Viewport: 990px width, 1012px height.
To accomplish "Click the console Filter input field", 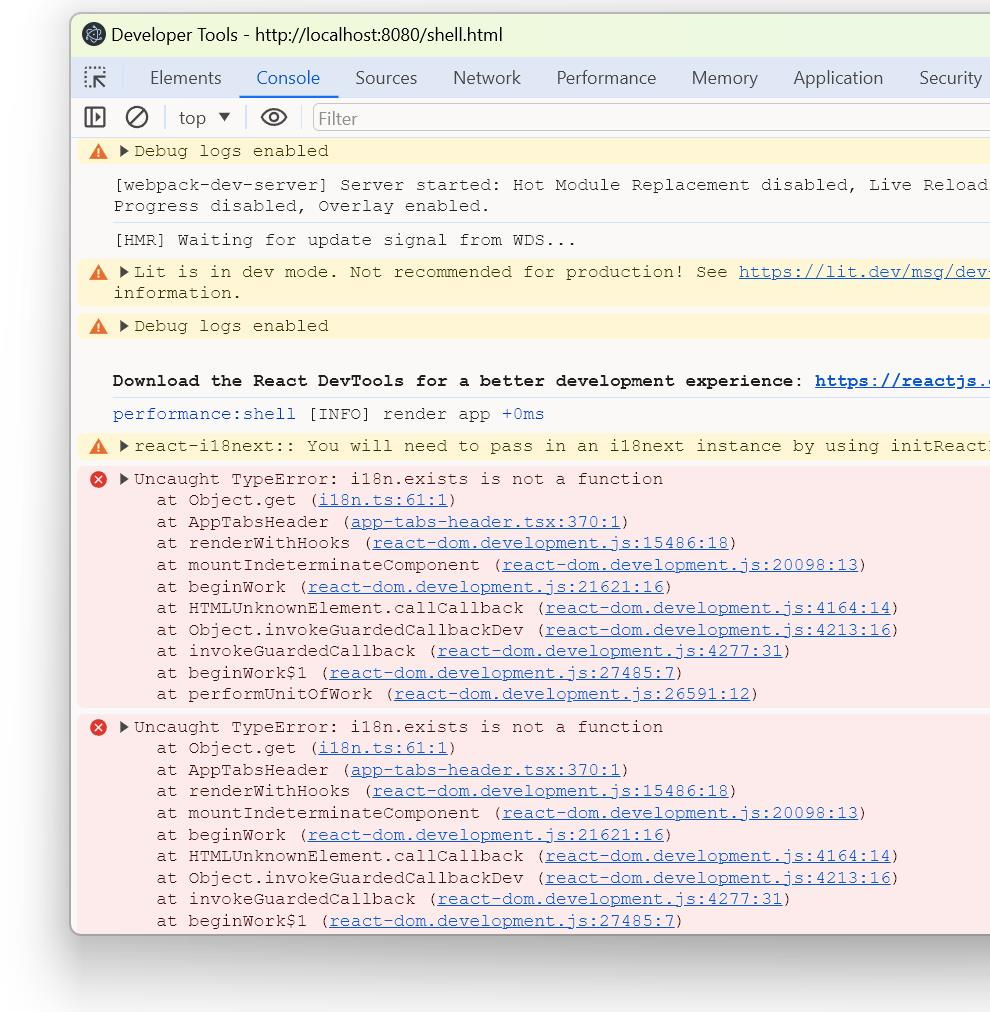I will [650, 118].
